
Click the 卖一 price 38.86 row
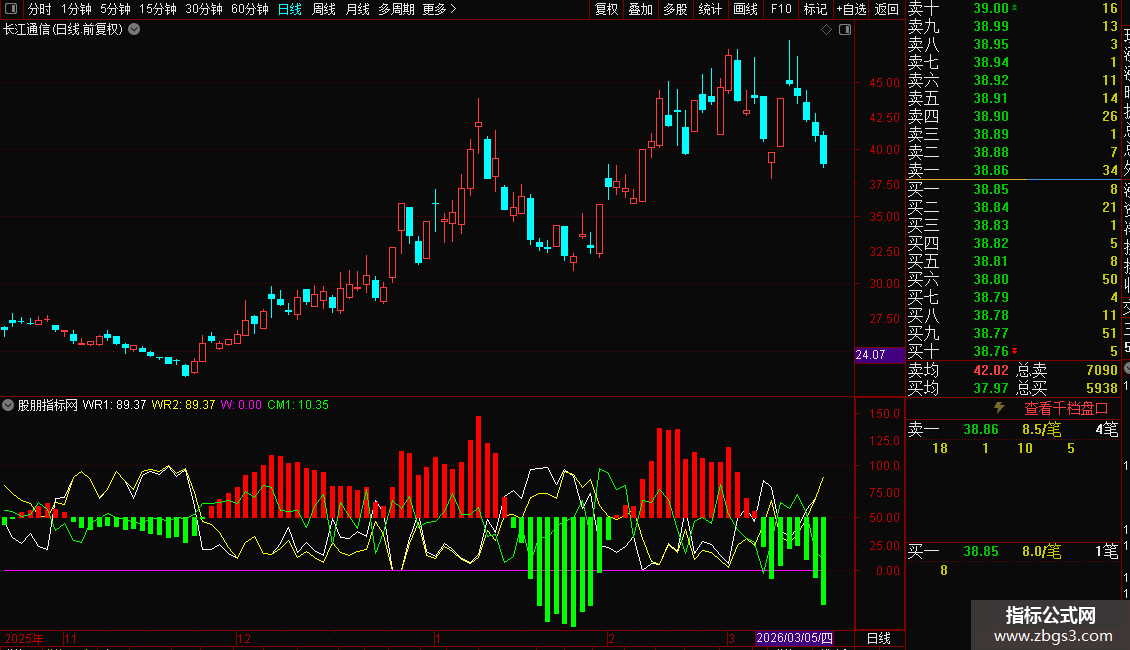(1013, 170)
